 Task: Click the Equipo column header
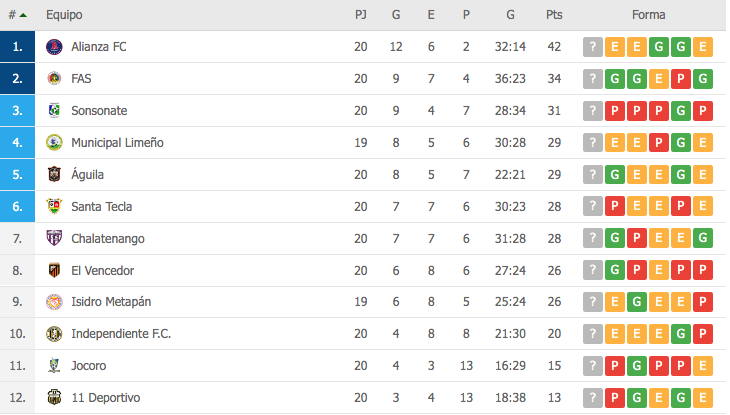point(64,15)
